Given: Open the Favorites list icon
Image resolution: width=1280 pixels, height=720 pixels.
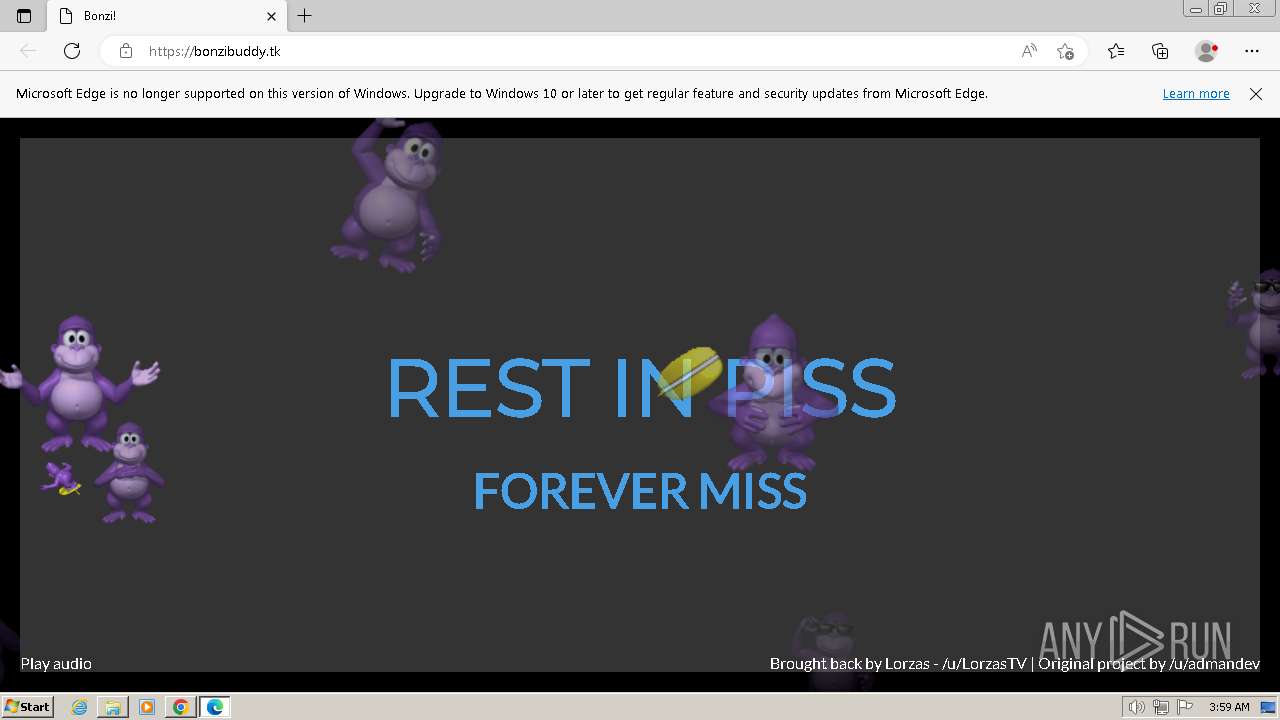Looking at the screenshot, I should click(x=1116, y=51).
